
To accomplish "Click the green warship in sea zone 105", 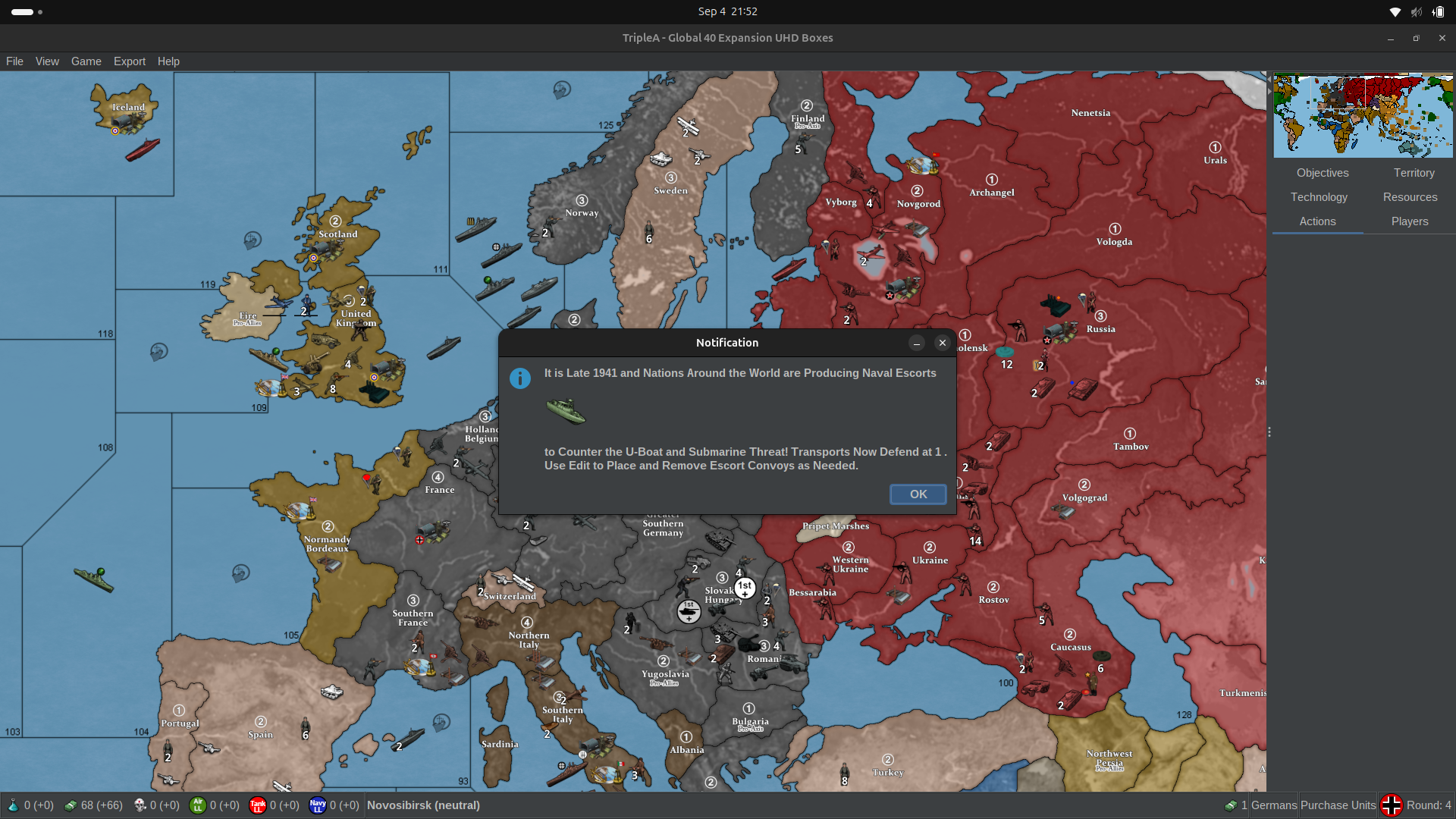I will pos(94,579).
